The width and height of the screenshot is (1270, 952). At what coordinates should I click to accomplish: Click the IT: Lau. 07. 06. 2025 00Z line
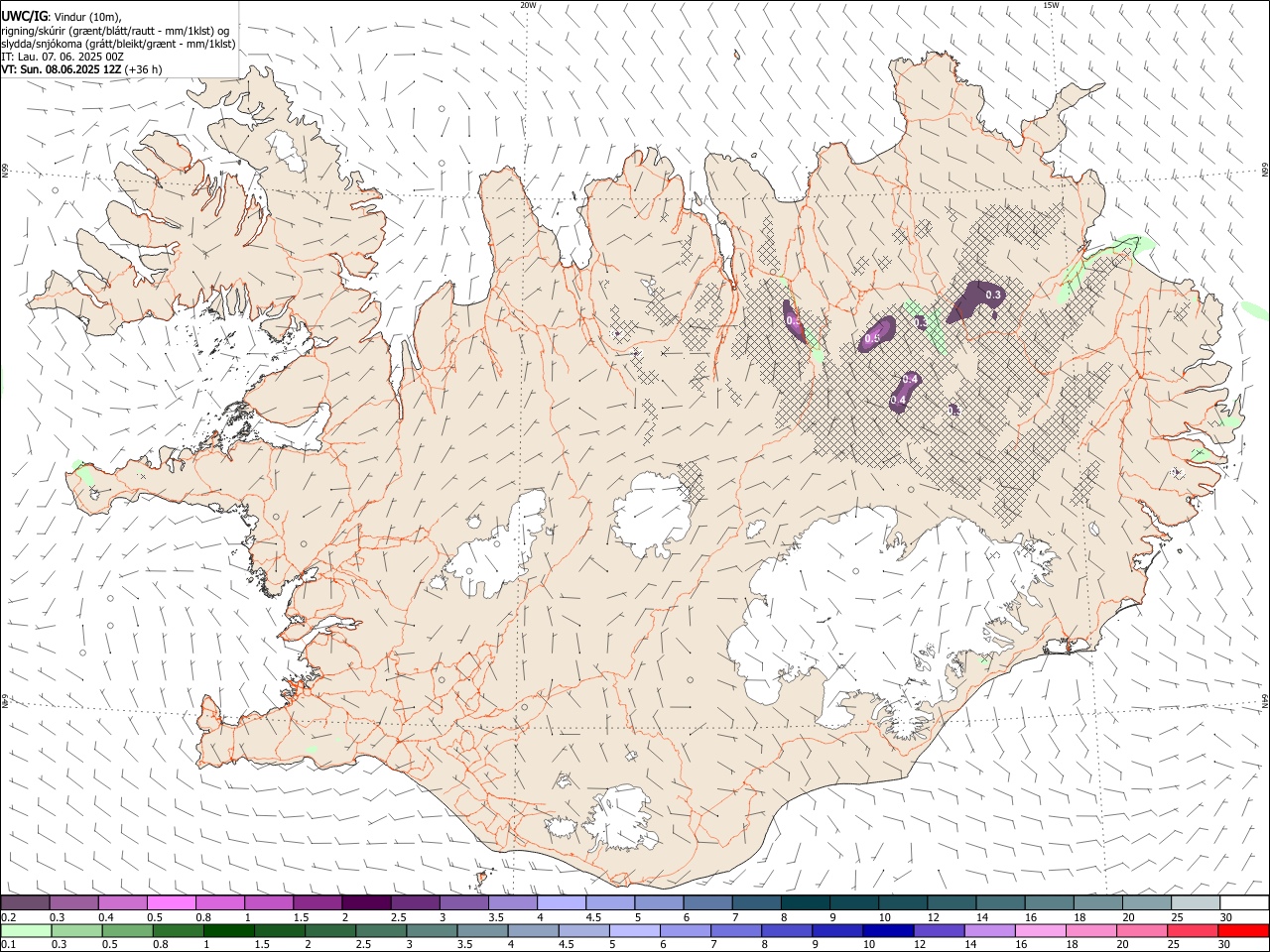[x=63, y=57]
